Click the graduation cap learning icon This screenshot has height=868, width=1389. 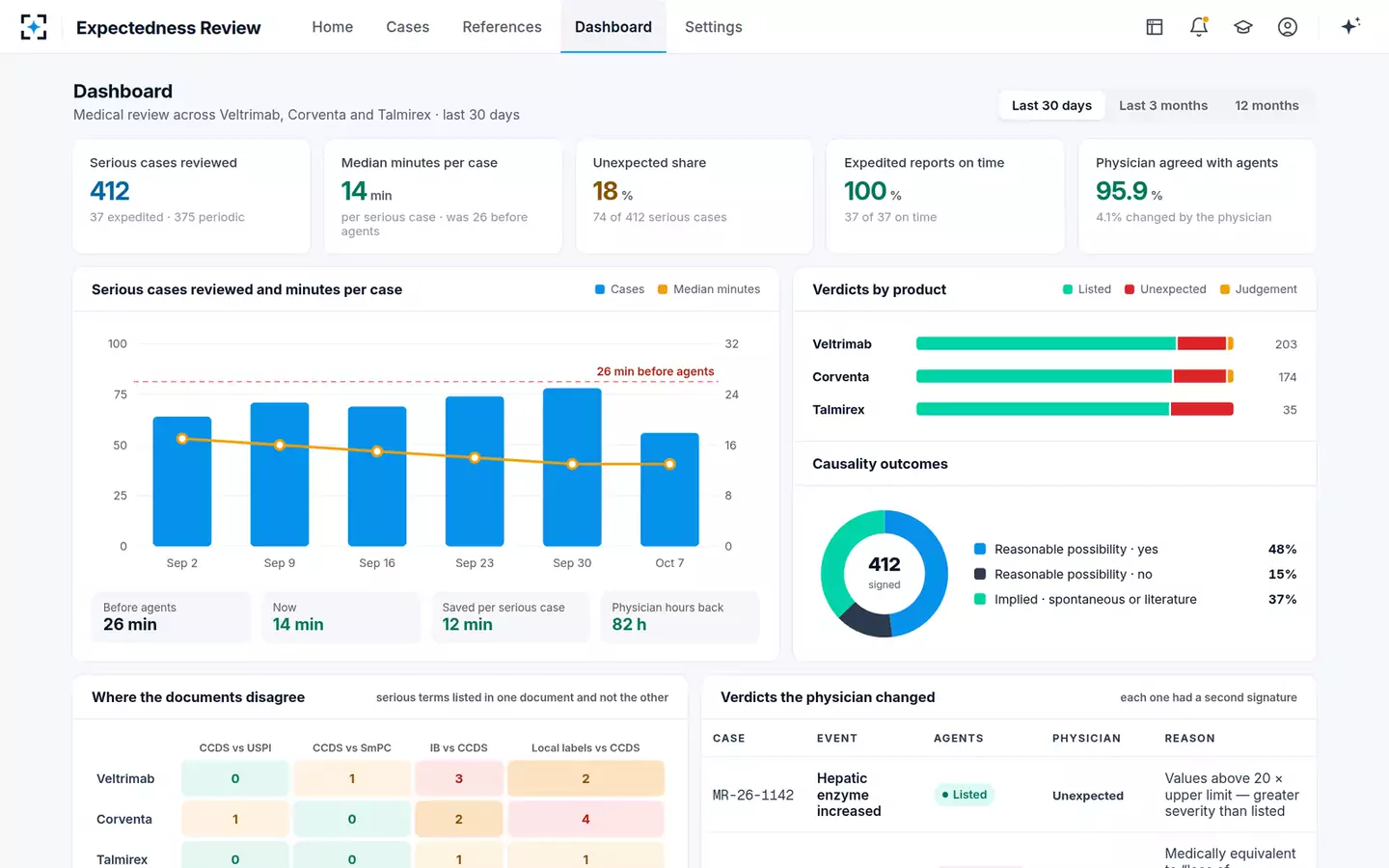[x=1243, y=27]
